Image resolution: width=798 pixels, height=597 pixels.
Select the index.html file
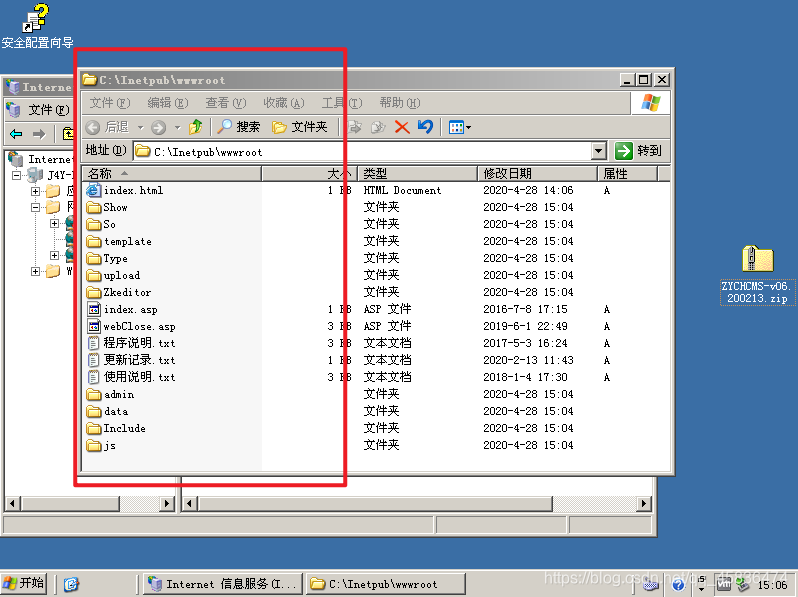pyautogui.click(x=125, y=190)
